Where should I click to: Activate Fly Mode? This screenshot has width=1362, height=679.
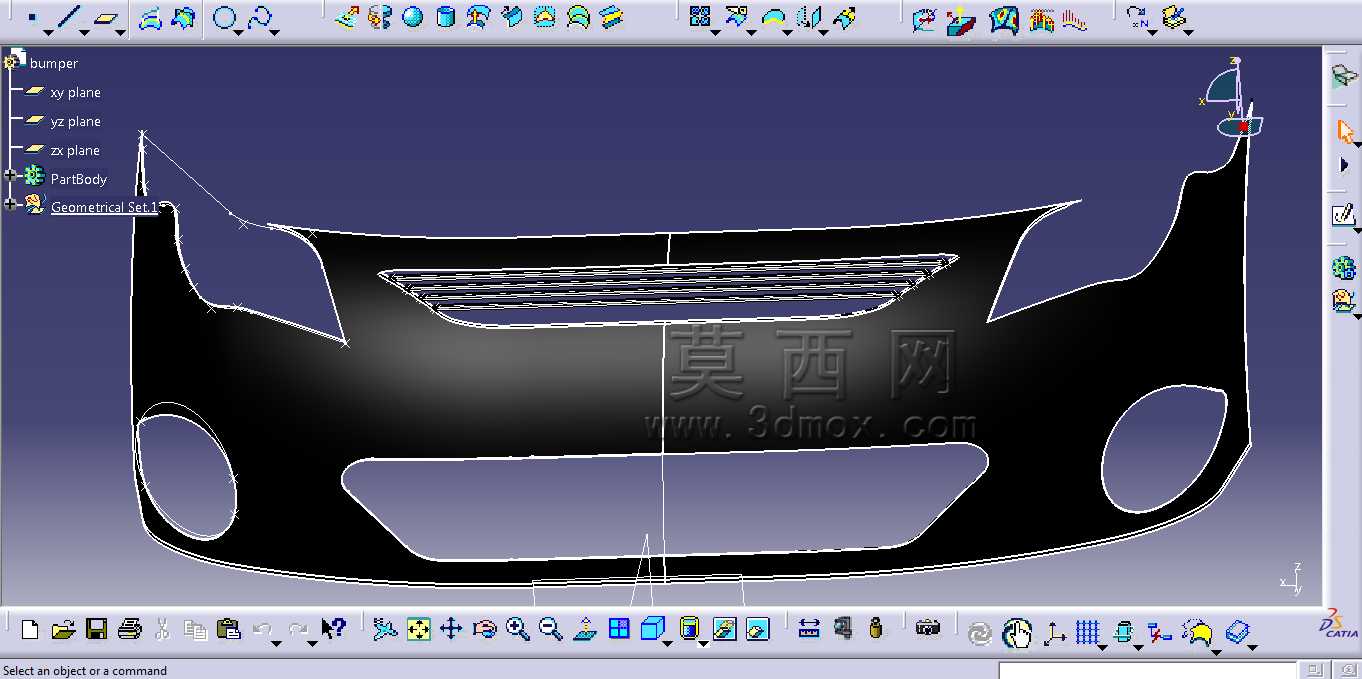pos(385,629)
